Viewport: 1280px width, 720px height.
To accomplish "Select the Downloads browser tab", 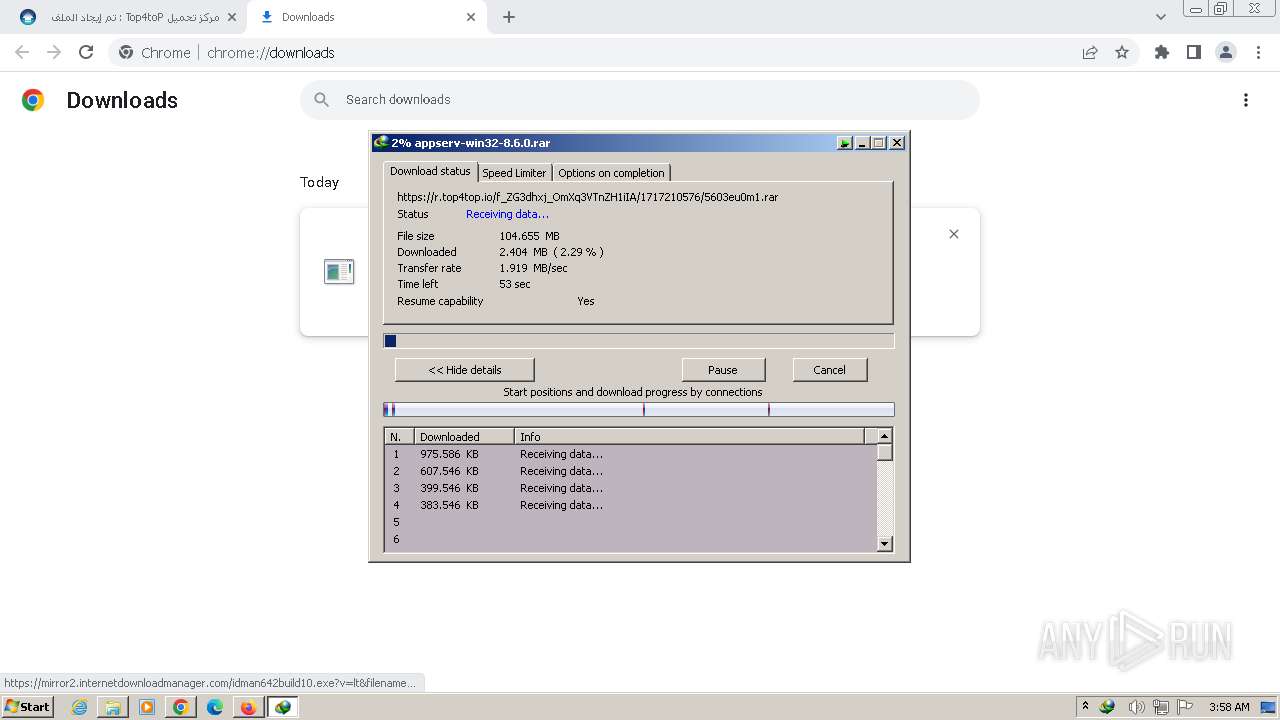I will tap(366, 17).
